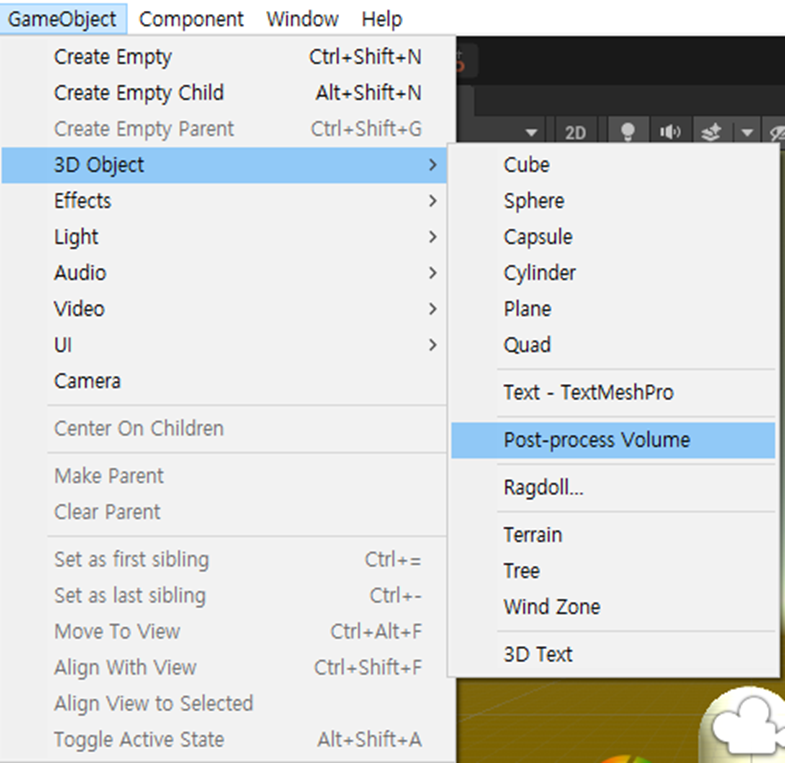Toggle 2D scene view mode
Image resolution: width=785 pixels, height=763 pixels.
click(576, 133)
